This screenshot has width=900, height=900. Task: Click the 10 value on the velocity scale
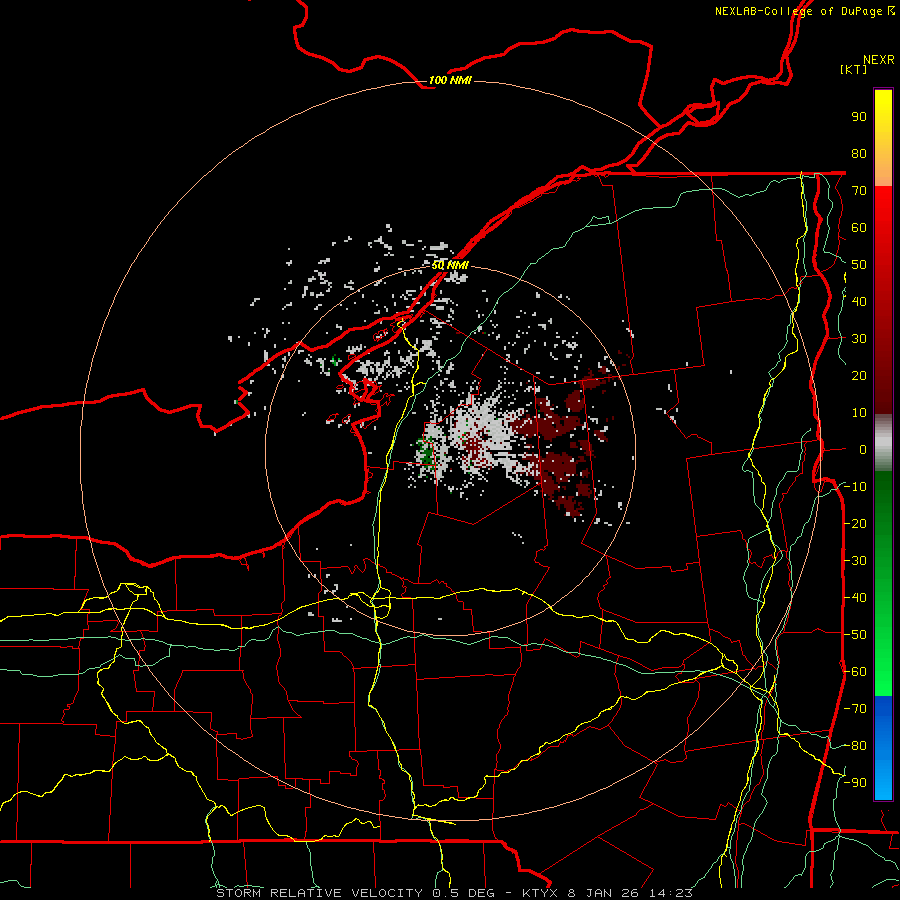pyautogui.click(x=859, y=413)
